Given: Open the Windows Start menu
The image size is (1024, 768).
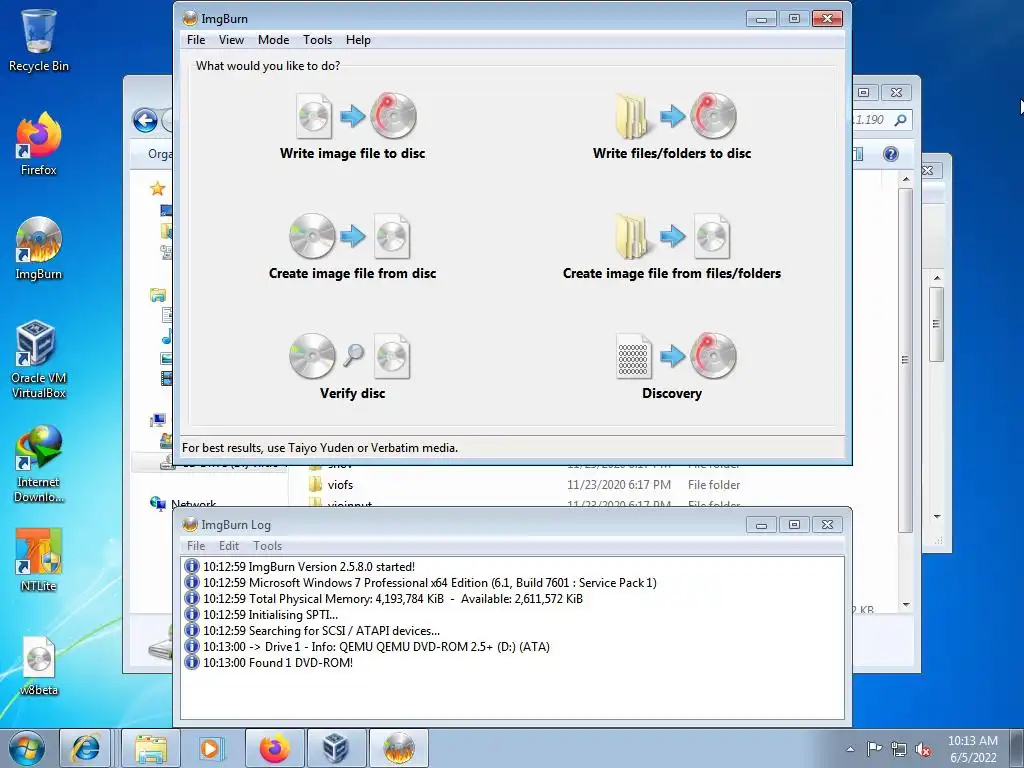Looking at the screenshot, I should (27, 748).
